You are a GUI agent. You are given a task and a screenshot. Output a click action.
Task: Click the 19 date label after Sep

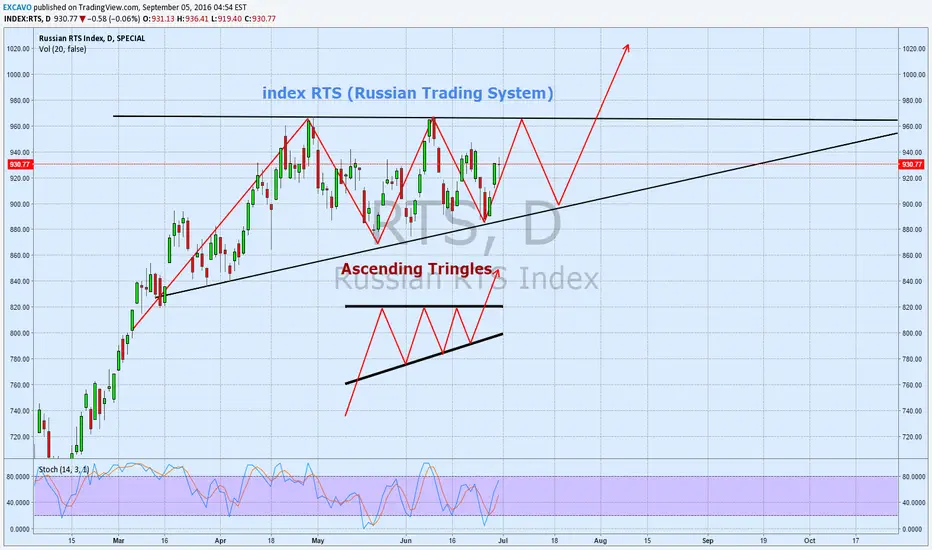(763, 541)
